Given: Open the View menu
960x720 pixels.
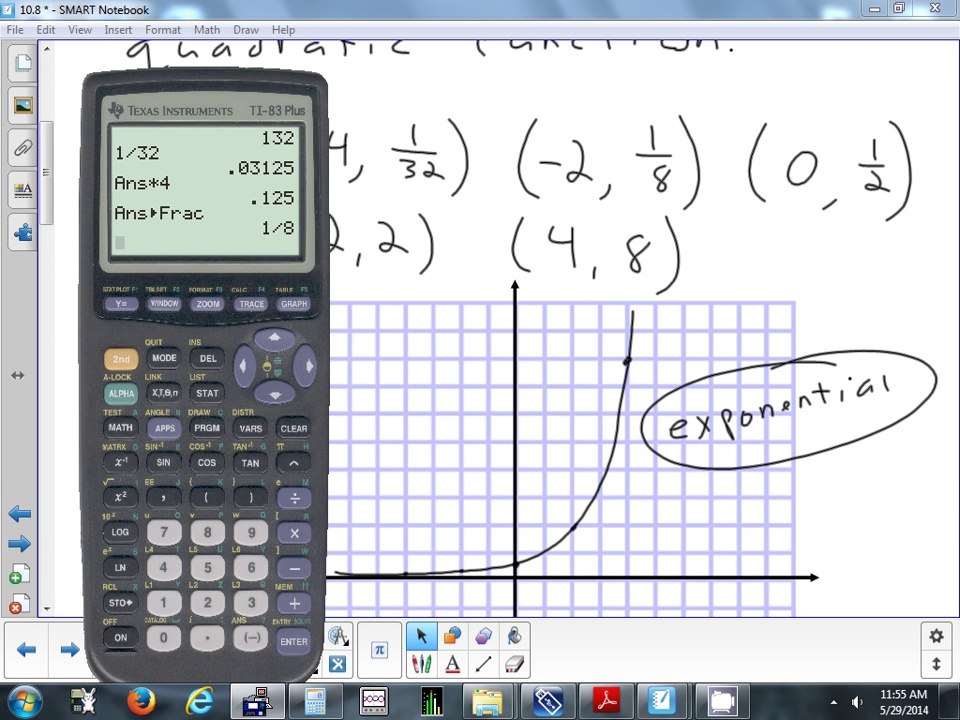Looking at the screenshot, I should coord(80,29).
